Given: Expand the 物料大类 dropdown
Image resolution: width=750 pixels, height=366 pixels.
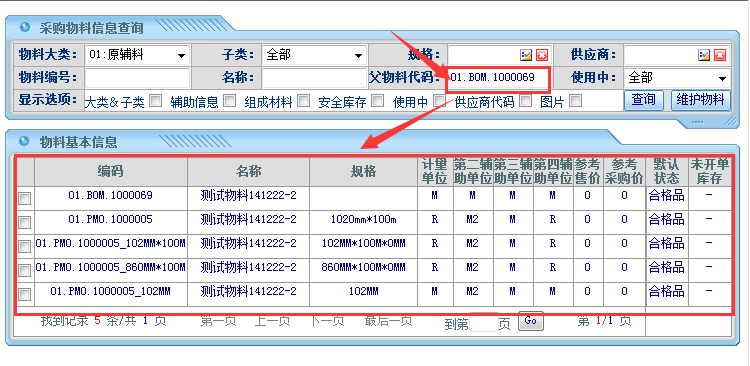Looking at the screenshot, I should [181, 56].
